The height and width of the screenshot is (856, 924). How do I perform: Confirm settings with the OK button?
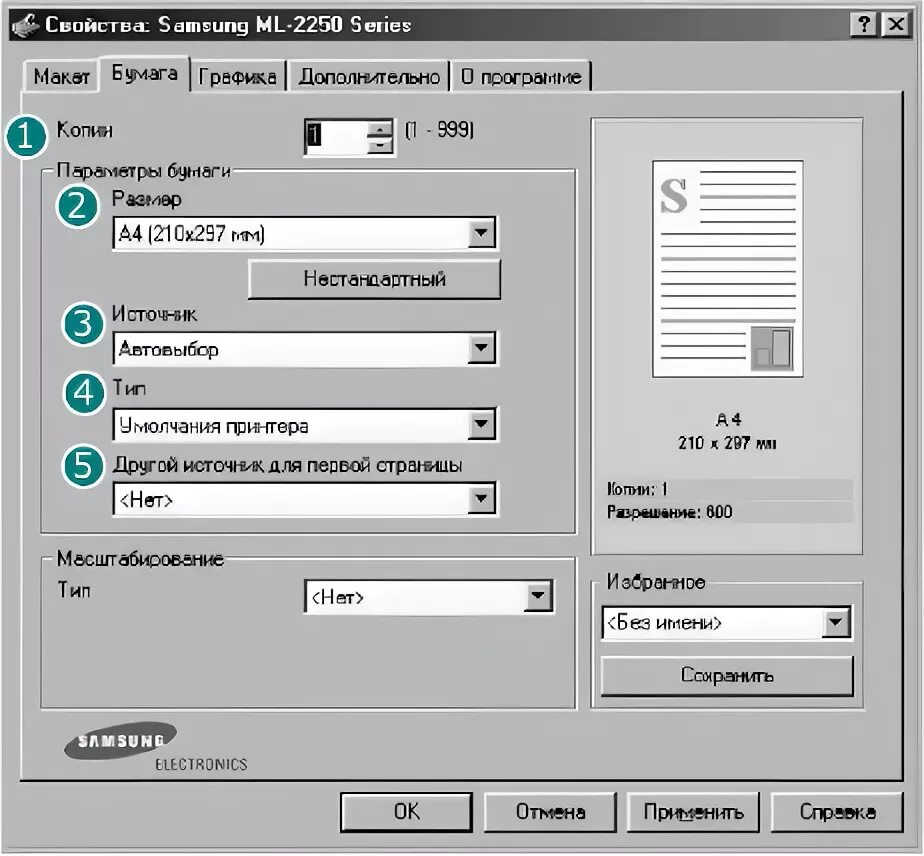click(407, 812)
